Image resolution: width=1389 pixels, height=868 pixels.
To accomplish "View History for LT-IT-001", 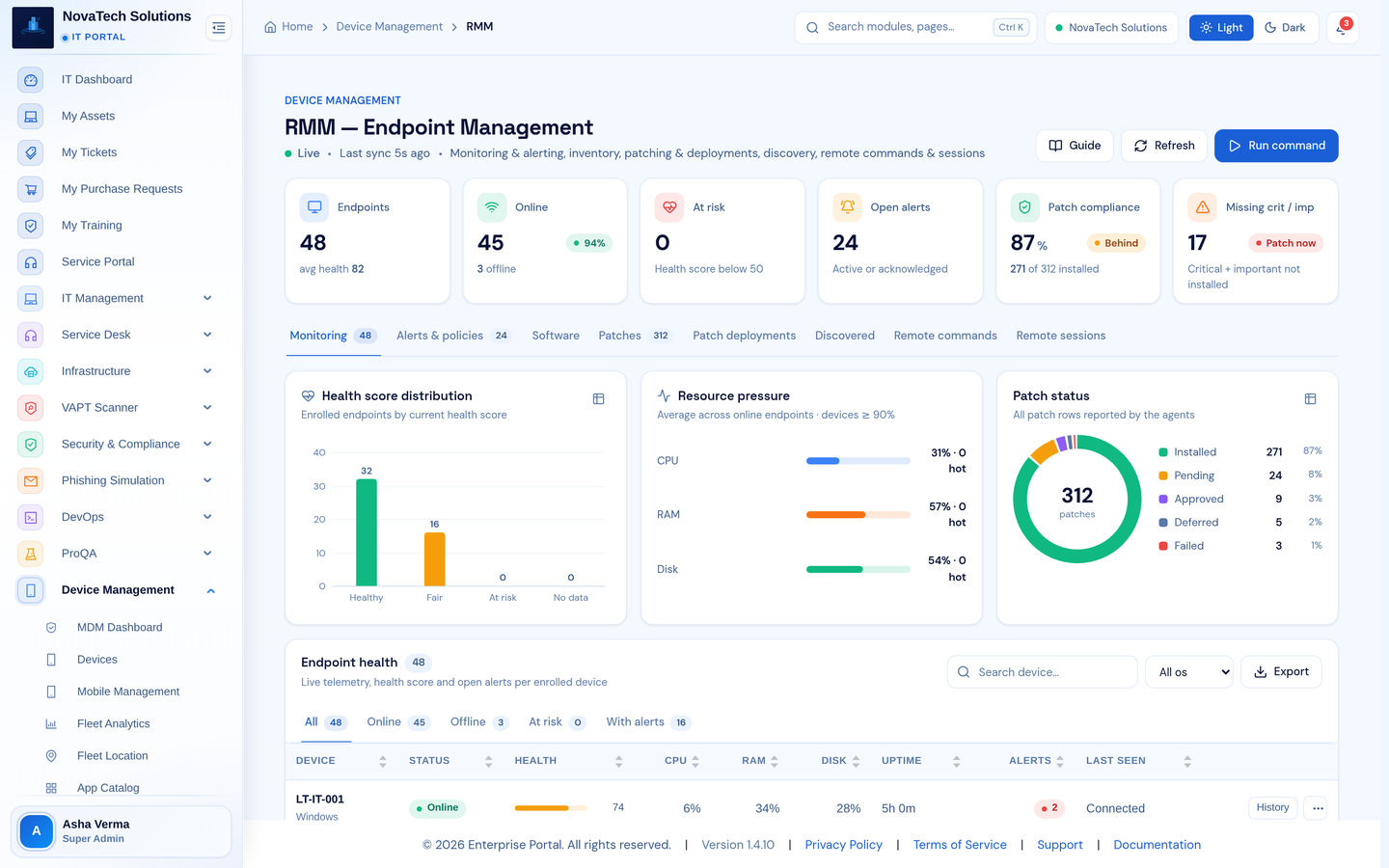I will (1272, 808).
